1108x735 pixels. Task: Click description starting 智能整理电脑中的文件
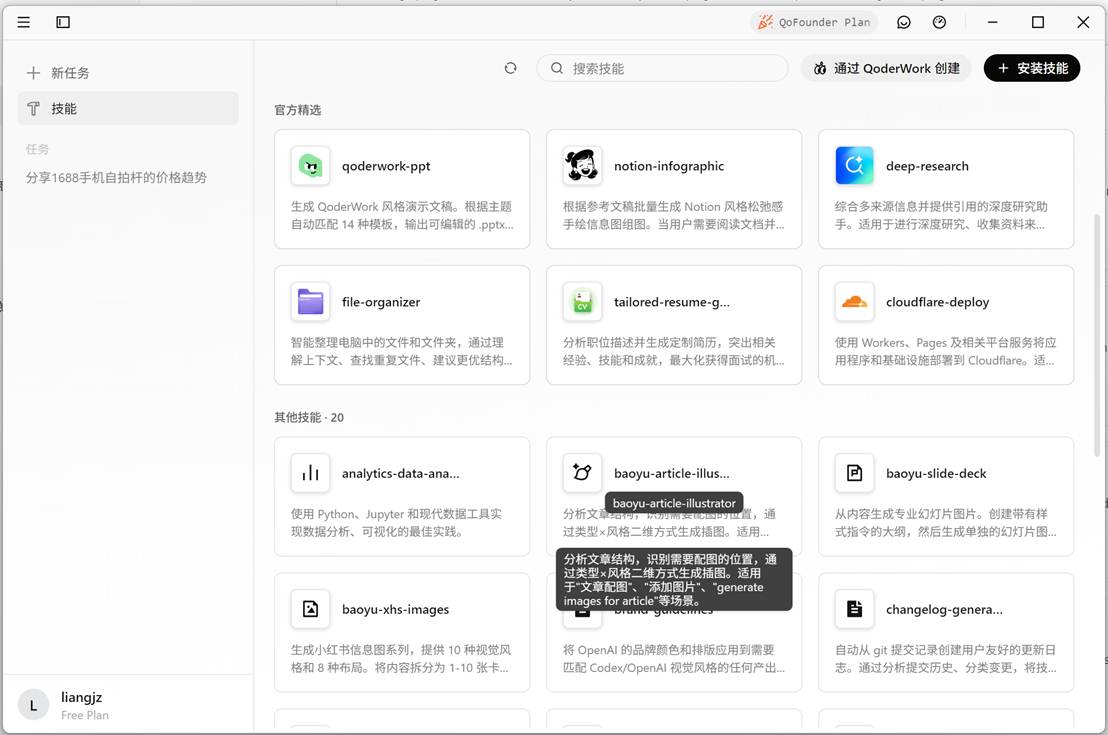point(401,351)
